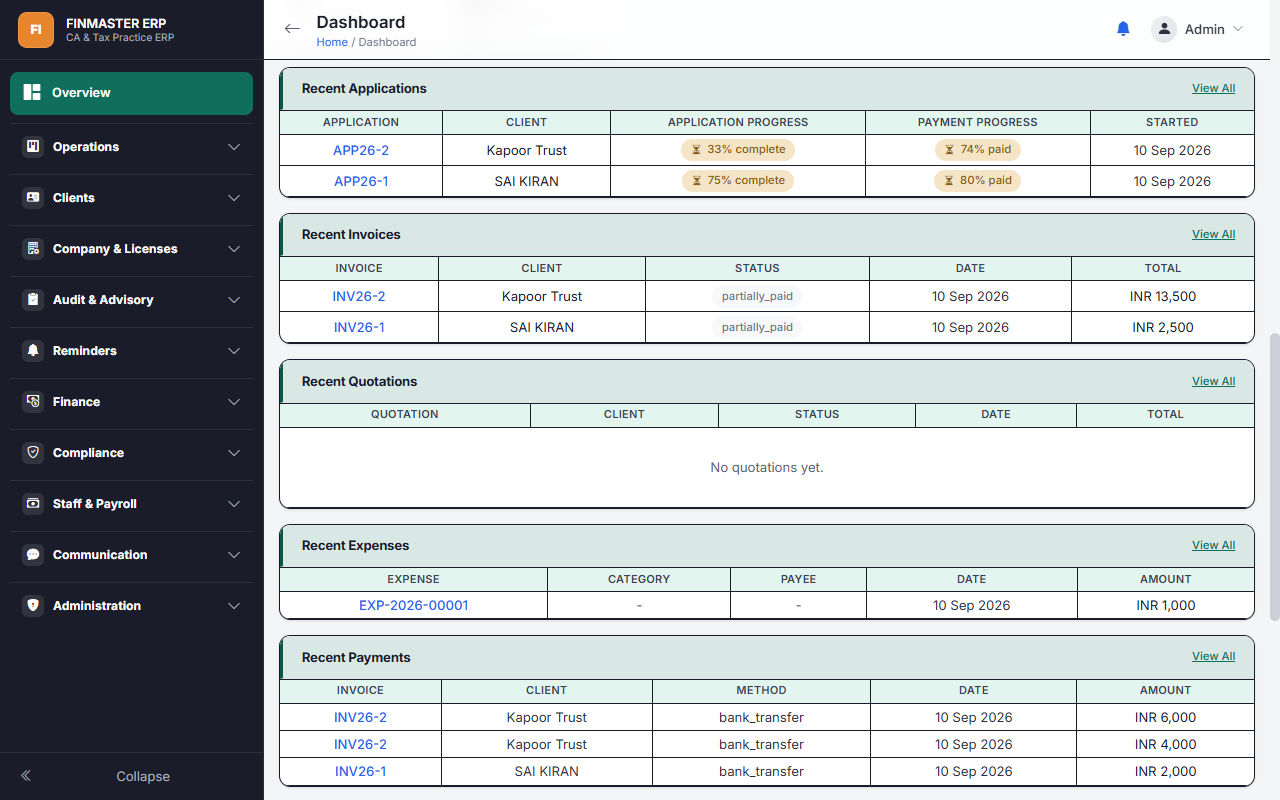Click the FinMaster ERP logo icon
This screenshot has width=1280, height=800.
[36, 30]
